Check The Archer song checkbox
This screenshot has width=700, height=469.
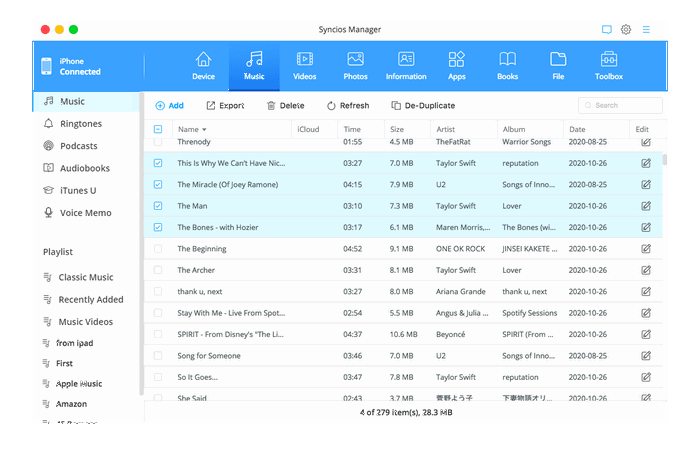coord(158,270)
